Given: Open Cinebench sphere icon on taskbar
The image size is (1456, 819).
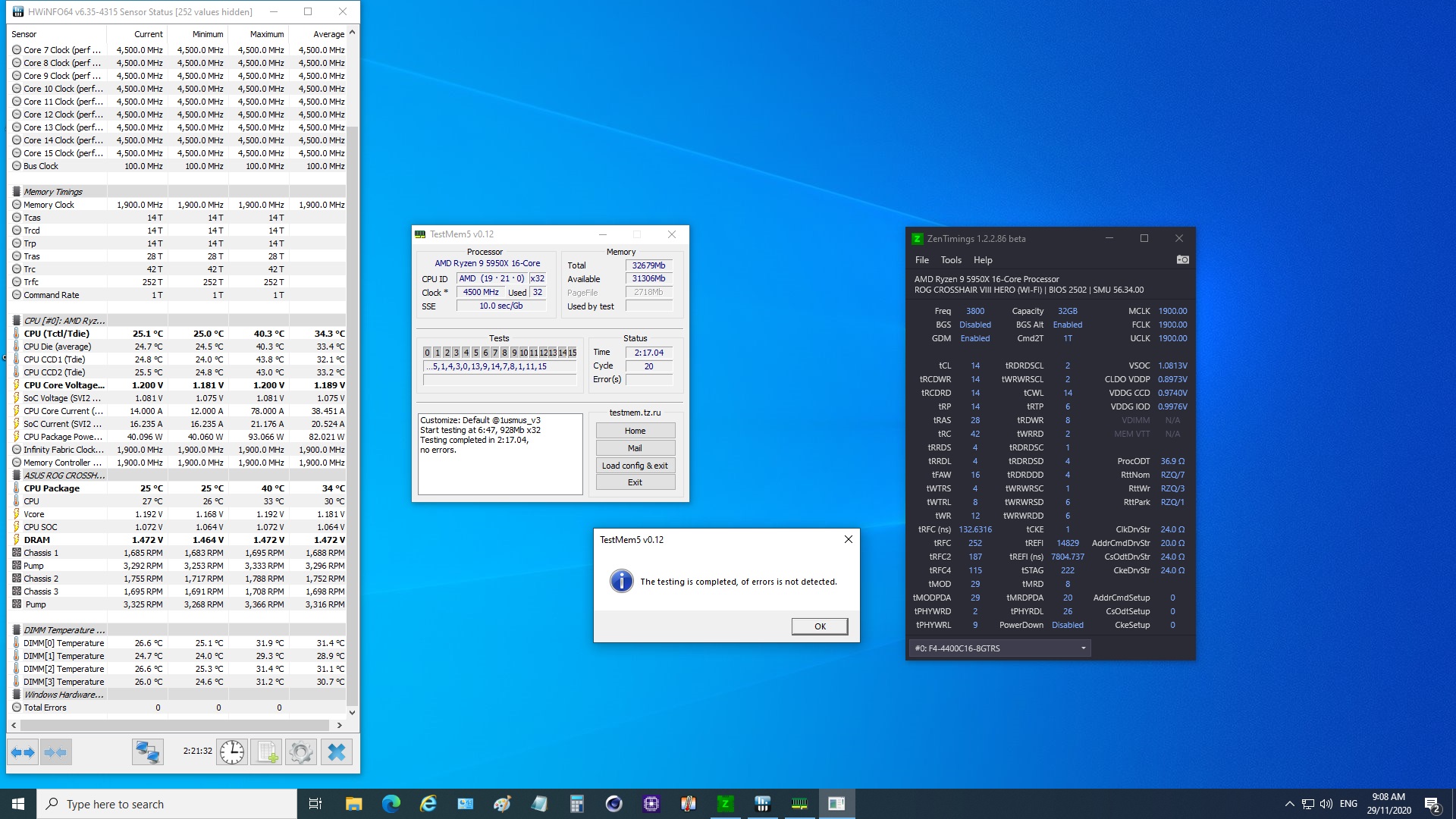Looking at the screenshot, I should pyautogui.click(x=613, y=804).
